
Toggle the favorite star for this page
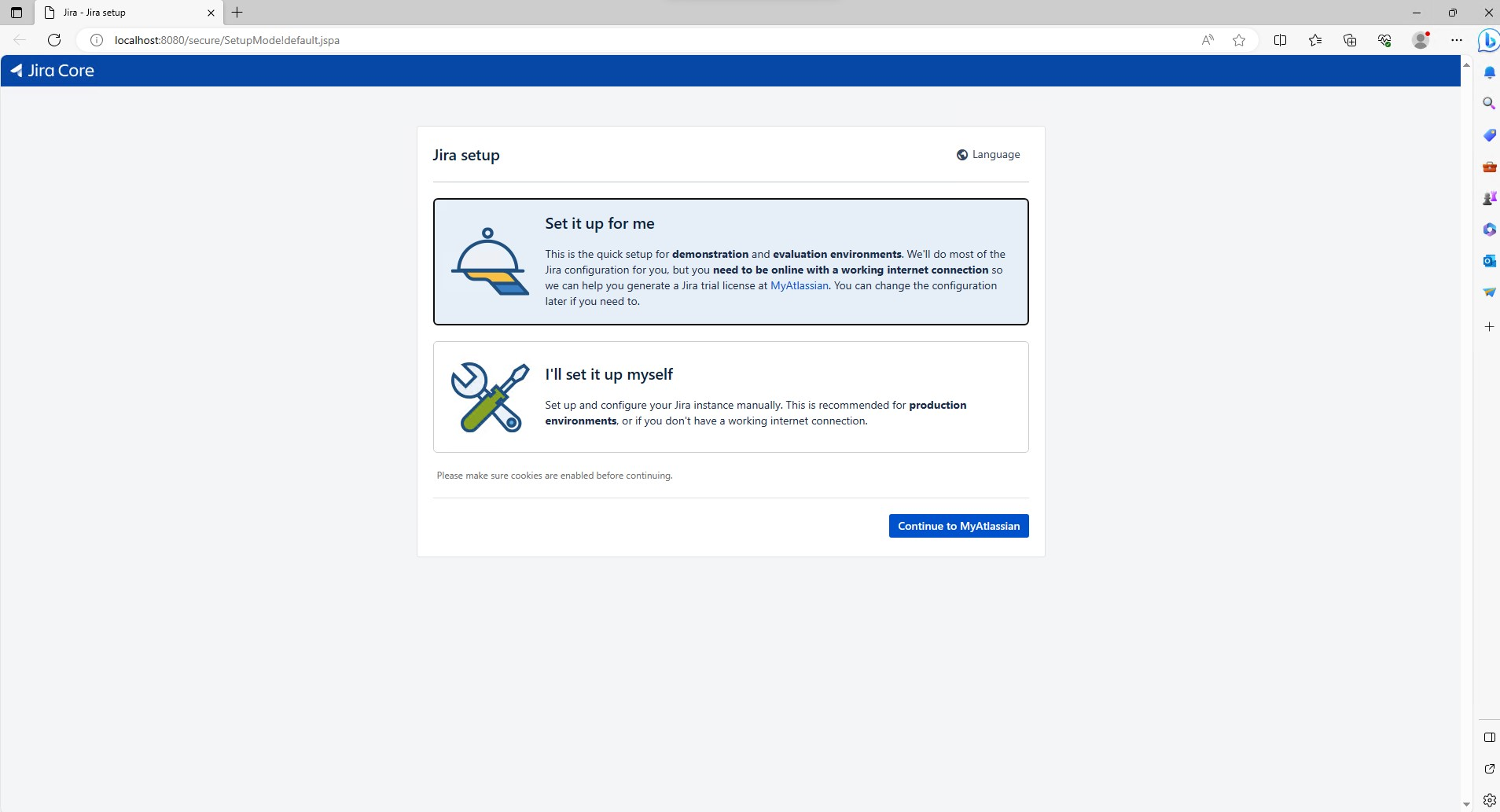(x=1238, y=40)
